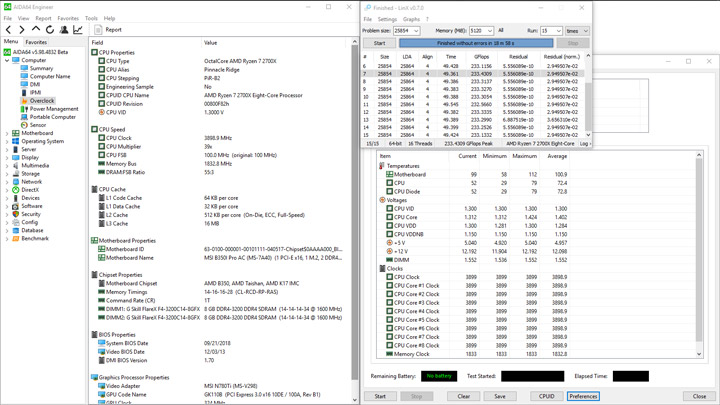
Task: Toggle the CPU Type checkbox
Action: tap(101, 61)
